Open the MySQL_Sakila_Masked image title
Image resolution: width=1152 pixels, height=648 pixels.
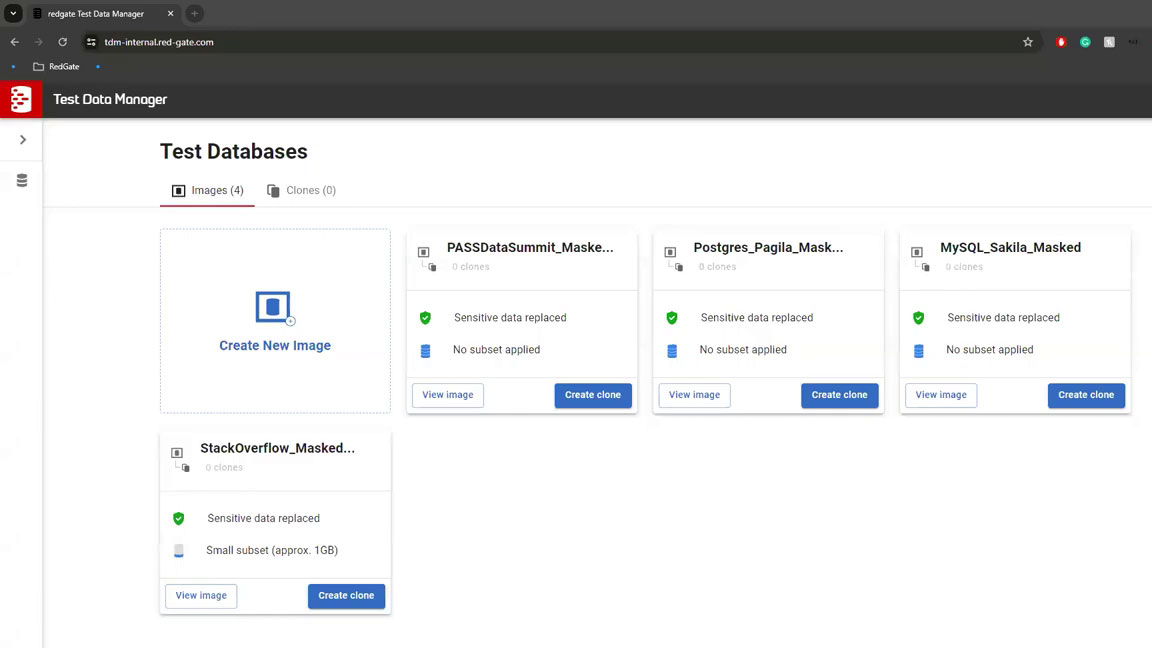click(x=1011, y=248)
